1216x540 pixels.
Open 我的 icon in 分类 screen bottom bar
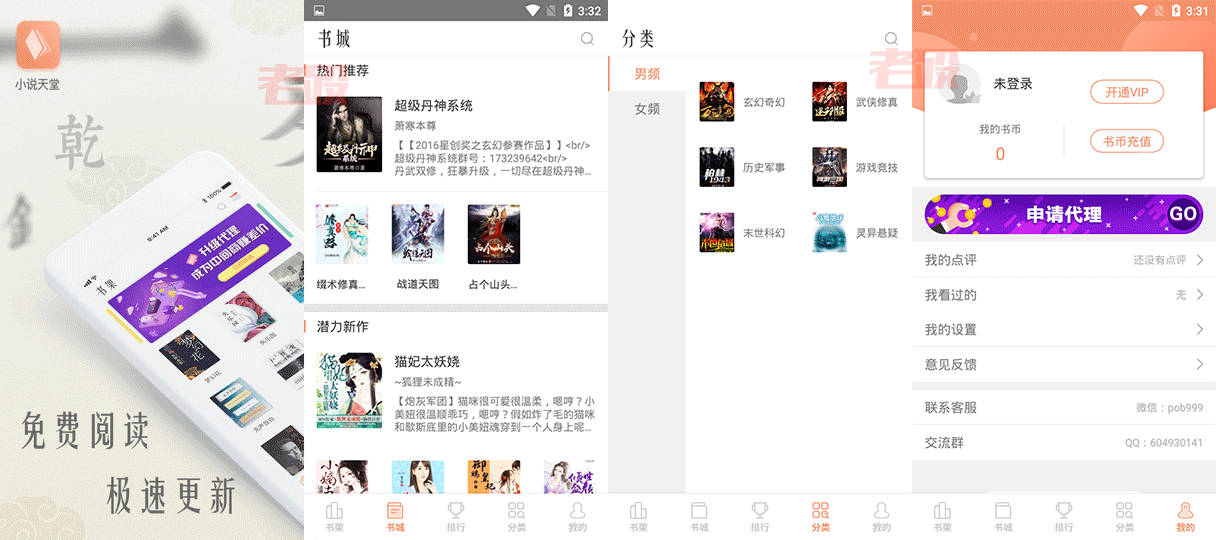point(881,510)
